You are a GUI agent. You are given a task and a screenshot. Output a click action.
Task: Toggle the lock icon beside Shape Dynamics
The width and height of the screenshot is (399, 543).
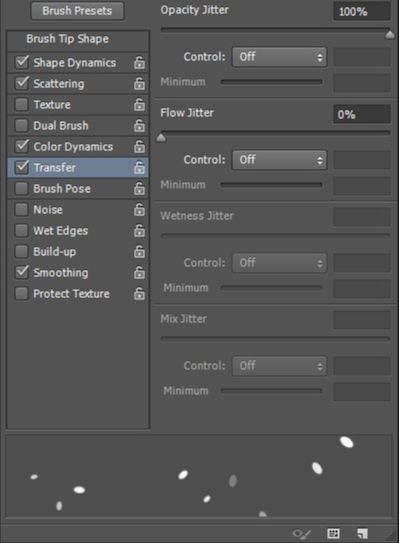[x=139, y=63]
